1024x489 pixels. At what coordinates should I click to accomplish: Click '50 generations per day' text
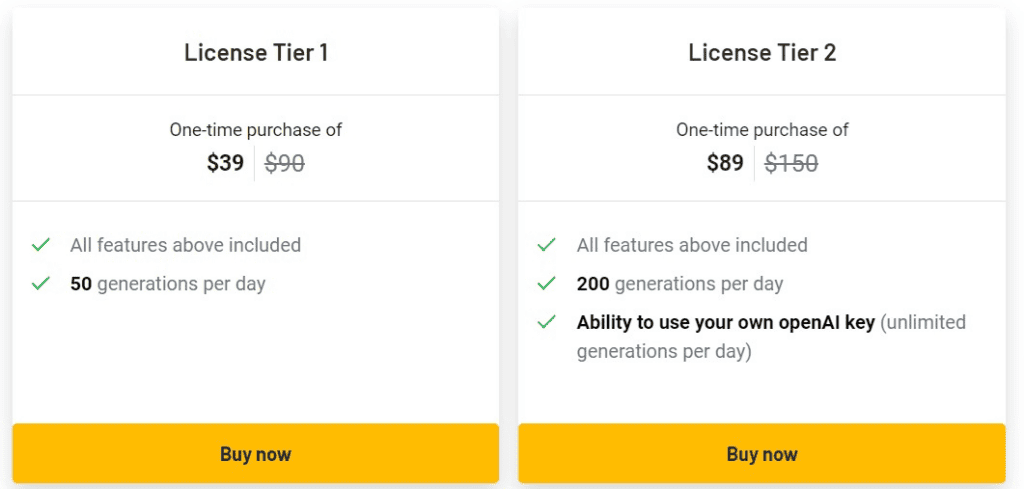(x=168, y=284)
